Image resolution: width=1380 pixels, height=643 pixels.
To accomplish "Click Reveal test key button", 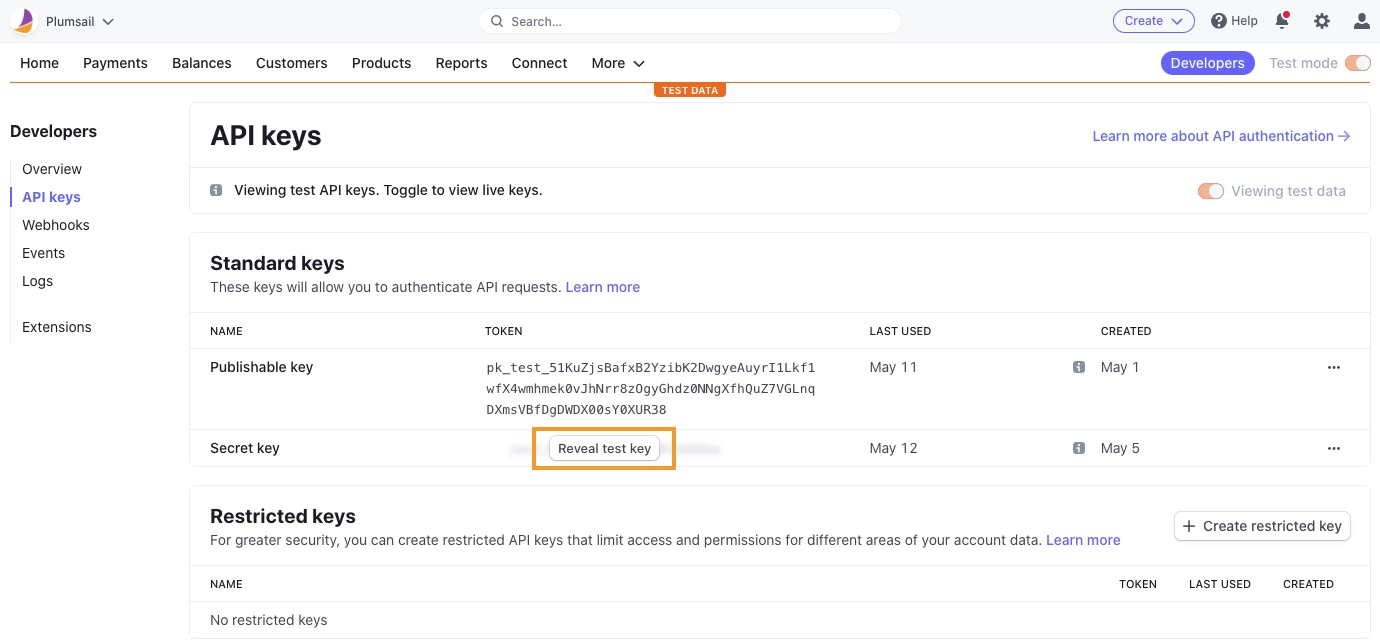I will click(604, 448).
